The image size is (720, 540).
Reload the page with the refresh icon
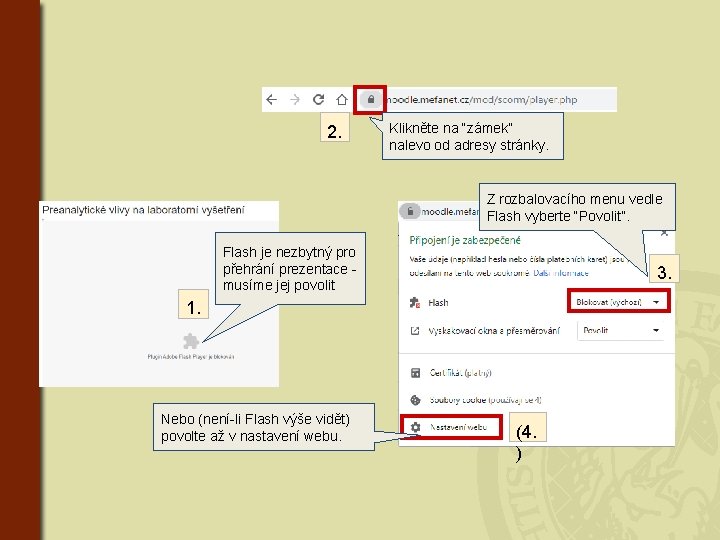coord(318,99)
